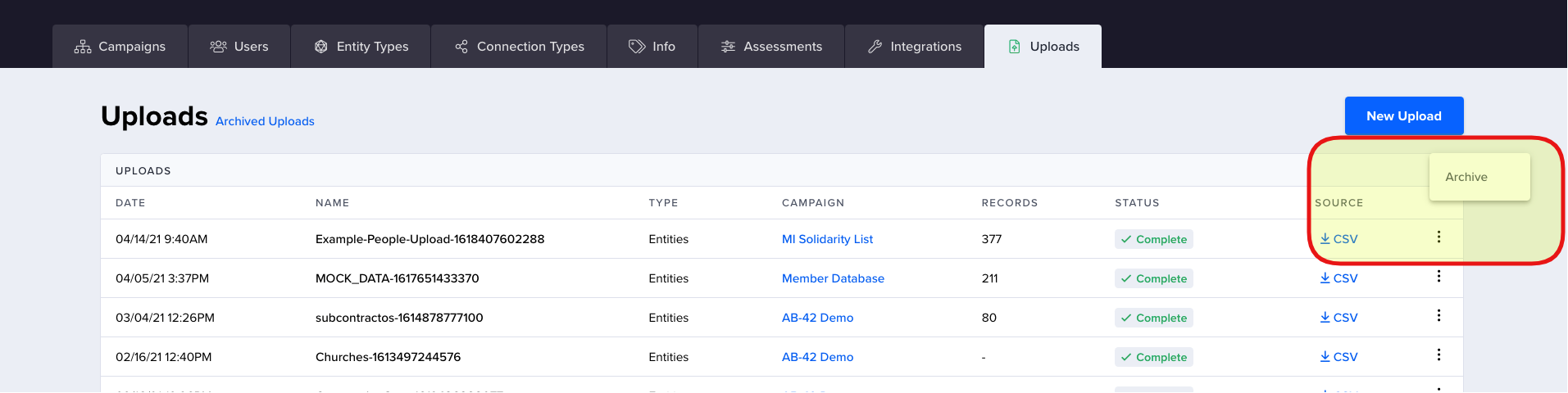Image resolution: width=1568 pixels, height=393 pixels.
Task: Click date 02/16/21 12:40PM
Action: [x=163, y=357]
